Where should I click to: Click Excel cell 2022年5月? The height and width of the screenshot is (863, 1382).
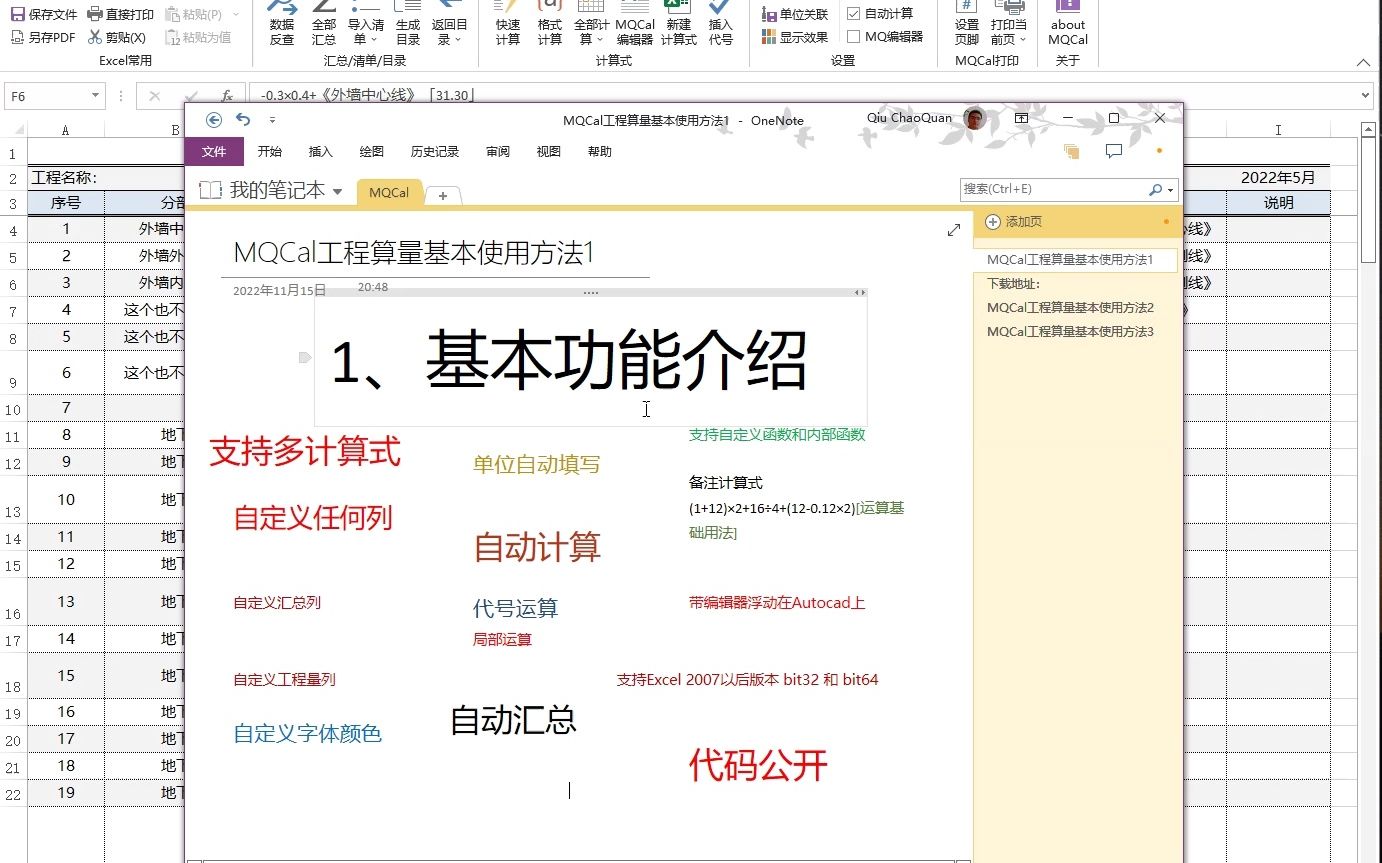[1278, 178]
